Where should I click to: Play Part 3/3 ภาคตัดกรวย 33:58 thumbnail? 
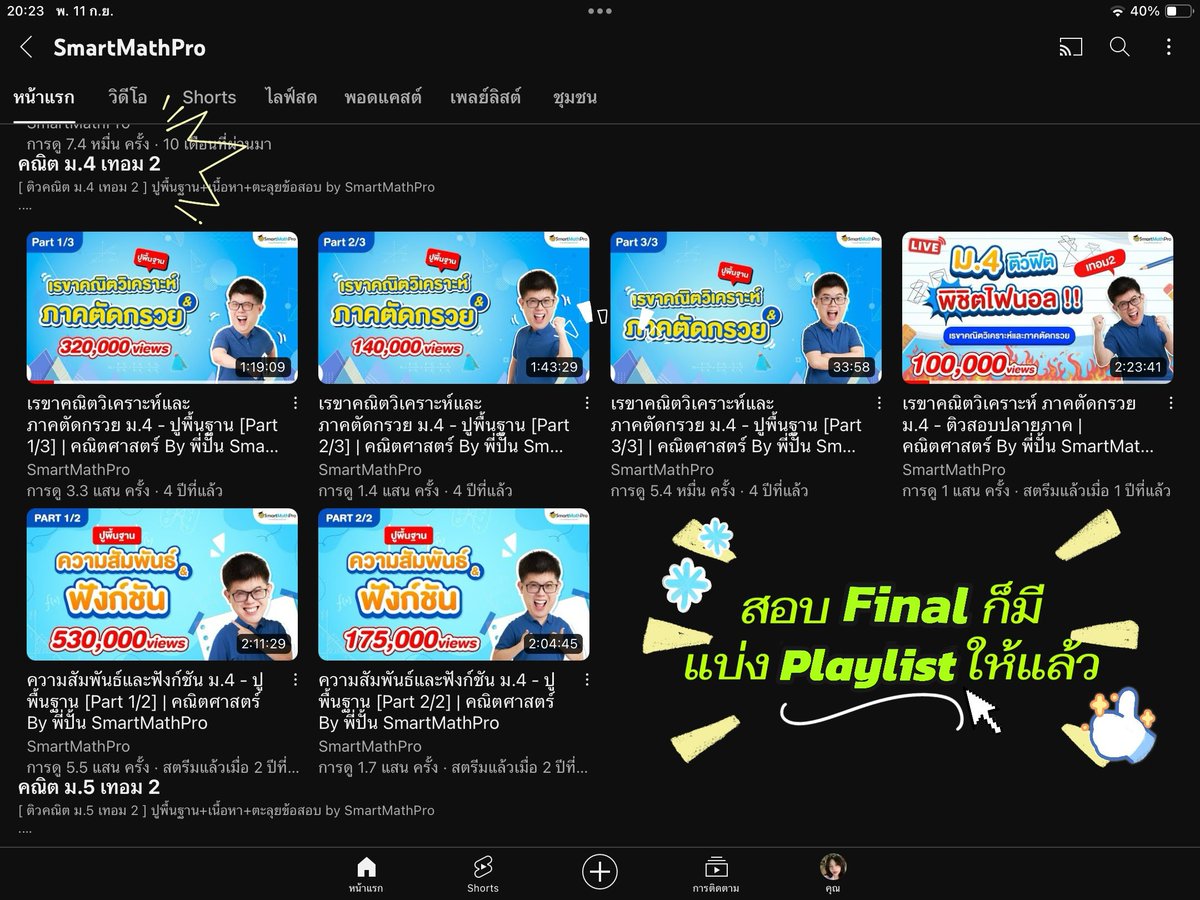[746, 308]
